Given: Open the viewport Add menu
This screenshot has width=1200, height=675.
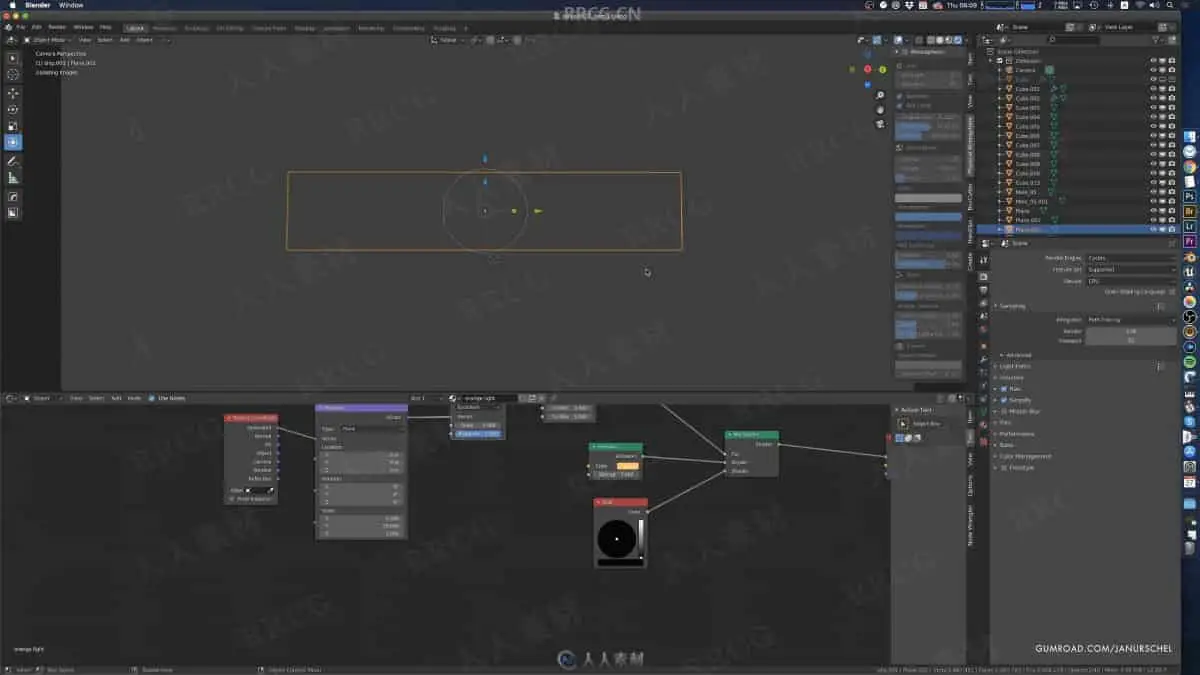Looking at the screenshot, I should (x=125, y=40).
